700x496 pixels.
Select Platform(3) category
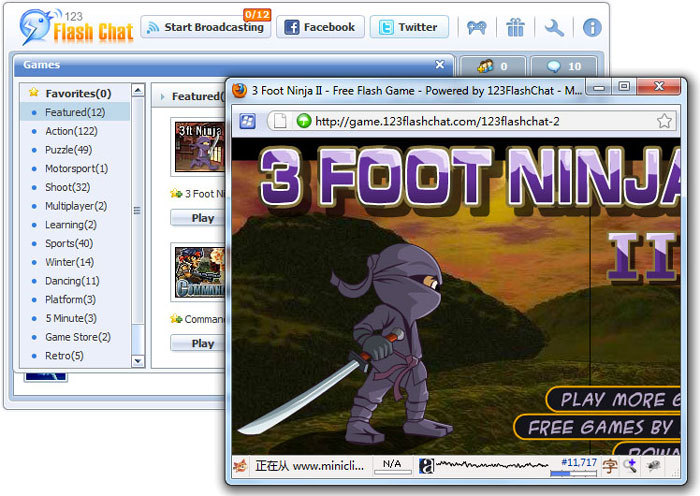pyautogui.click(x=75, y=300)
